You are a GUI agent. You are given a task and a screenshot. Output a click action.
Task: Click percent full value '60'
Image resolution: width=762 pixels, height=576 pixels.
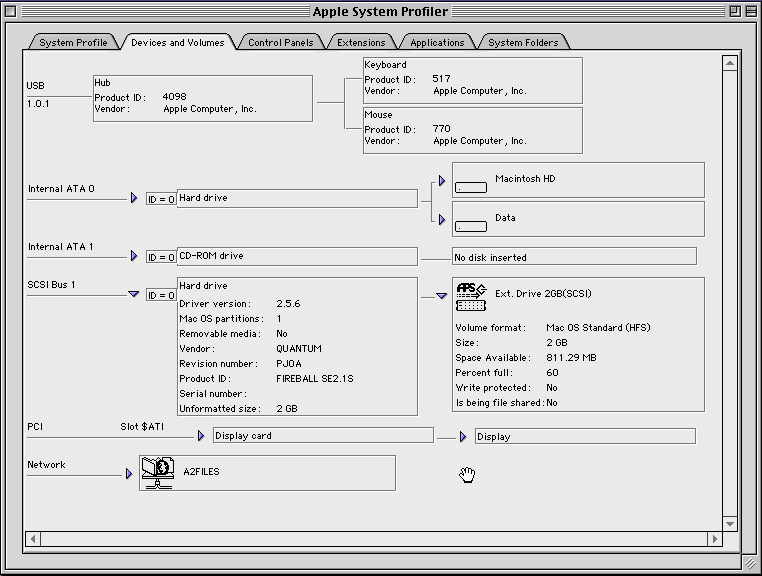[553, 373]
